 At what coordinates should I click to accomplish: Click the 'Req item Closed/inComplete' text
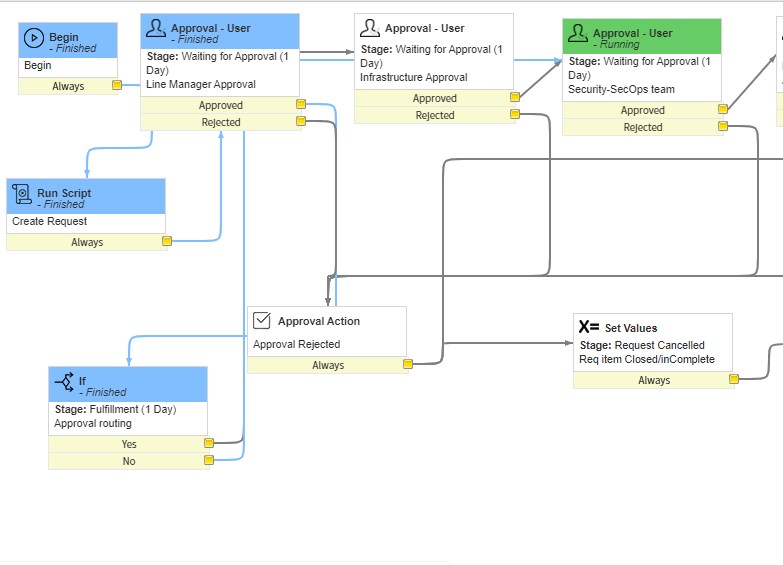coord(647,359)
